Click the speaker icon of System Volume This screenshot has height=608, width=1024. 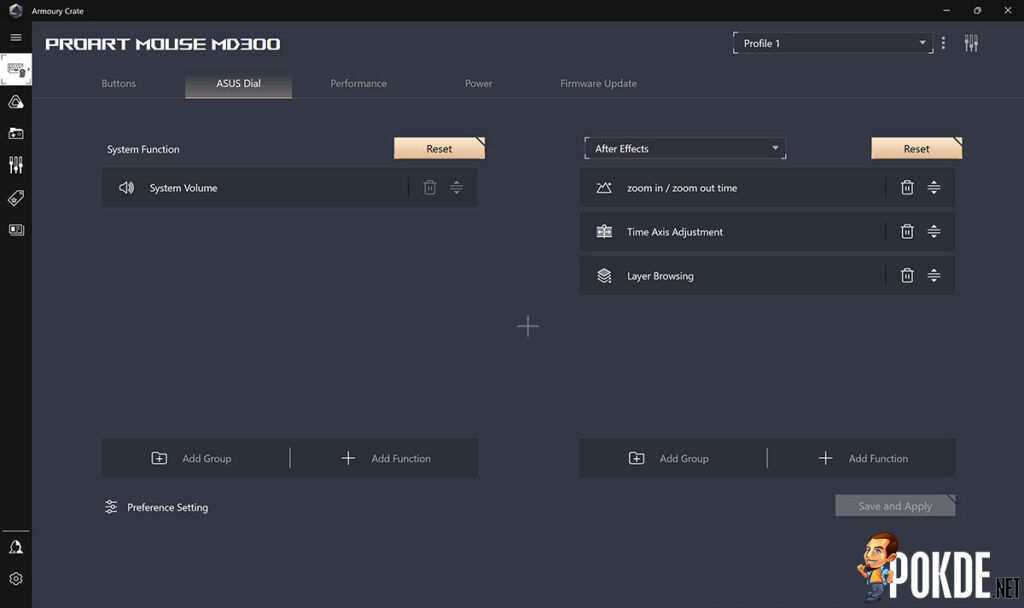click(x=126, y=187)
